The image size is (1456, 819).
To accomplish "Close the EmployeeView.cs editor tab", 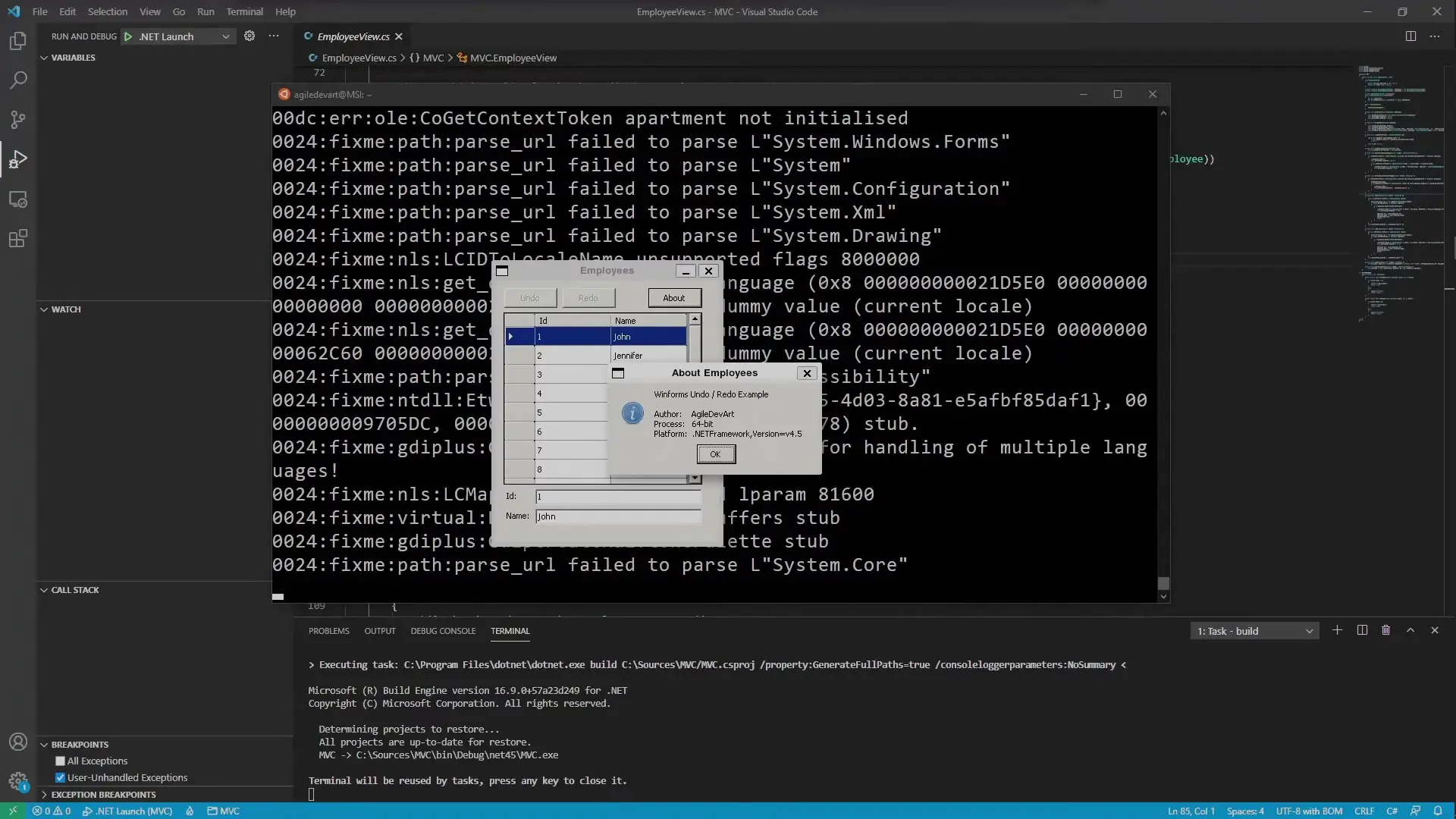I will tap(399, 36).
